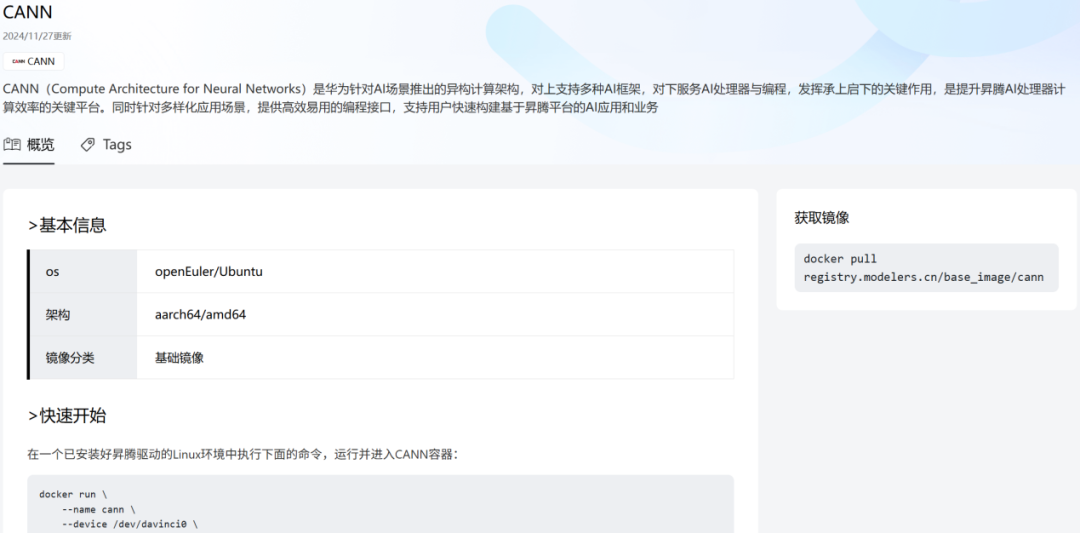This screenshot has height=533, width=1080.
Task: Click the aarch64/amd64 value cell
Action: pos(435,315)
